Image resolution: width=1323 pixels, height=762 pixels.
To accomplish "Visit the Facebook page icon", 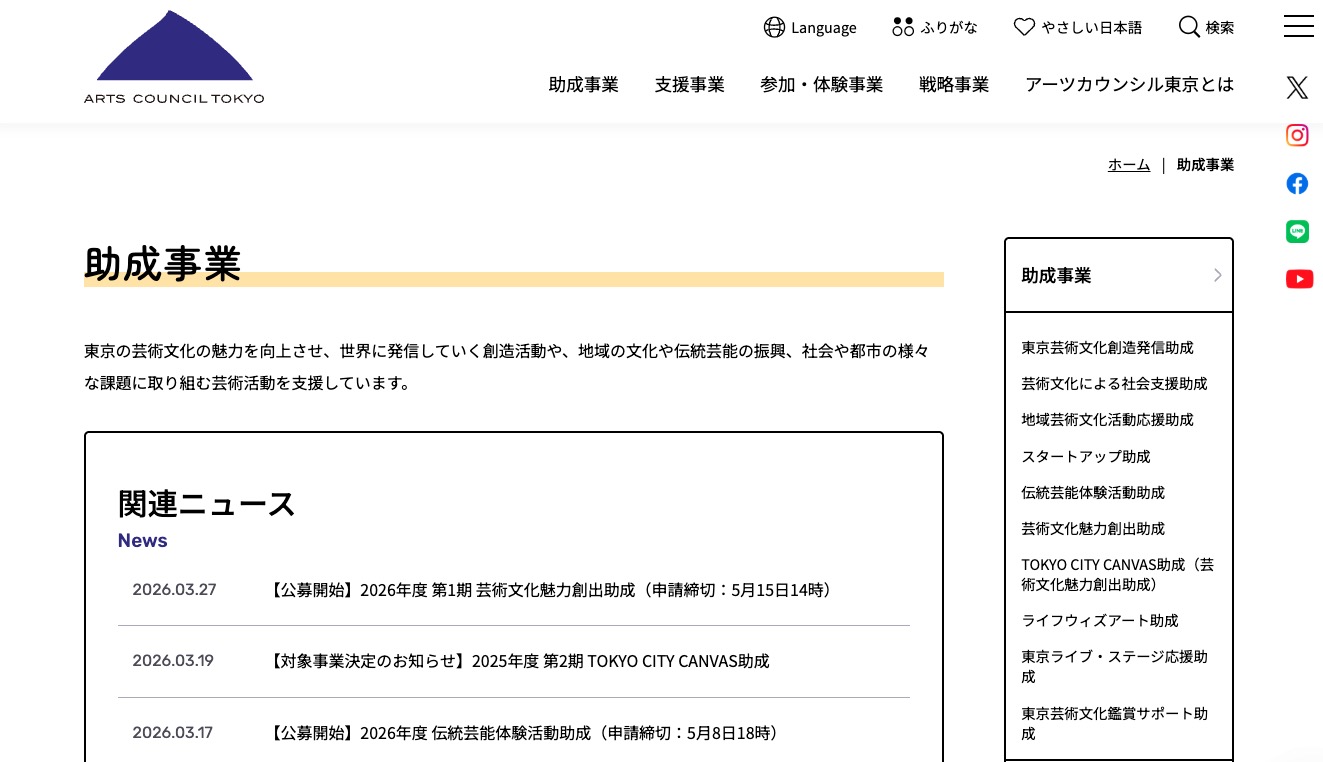I will (1297, 184).
